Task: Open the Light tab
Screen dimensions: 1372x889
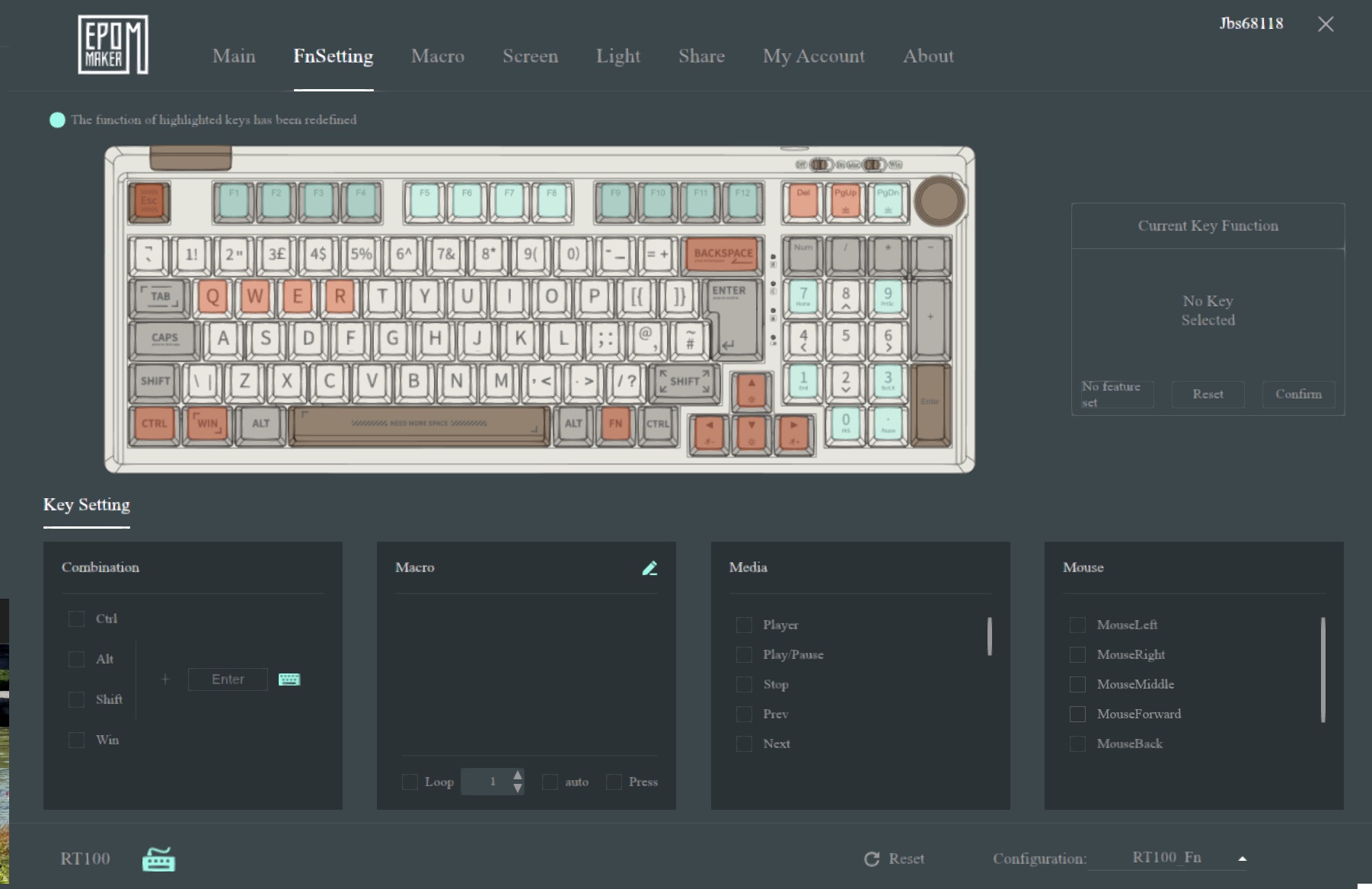Action: 617,56
